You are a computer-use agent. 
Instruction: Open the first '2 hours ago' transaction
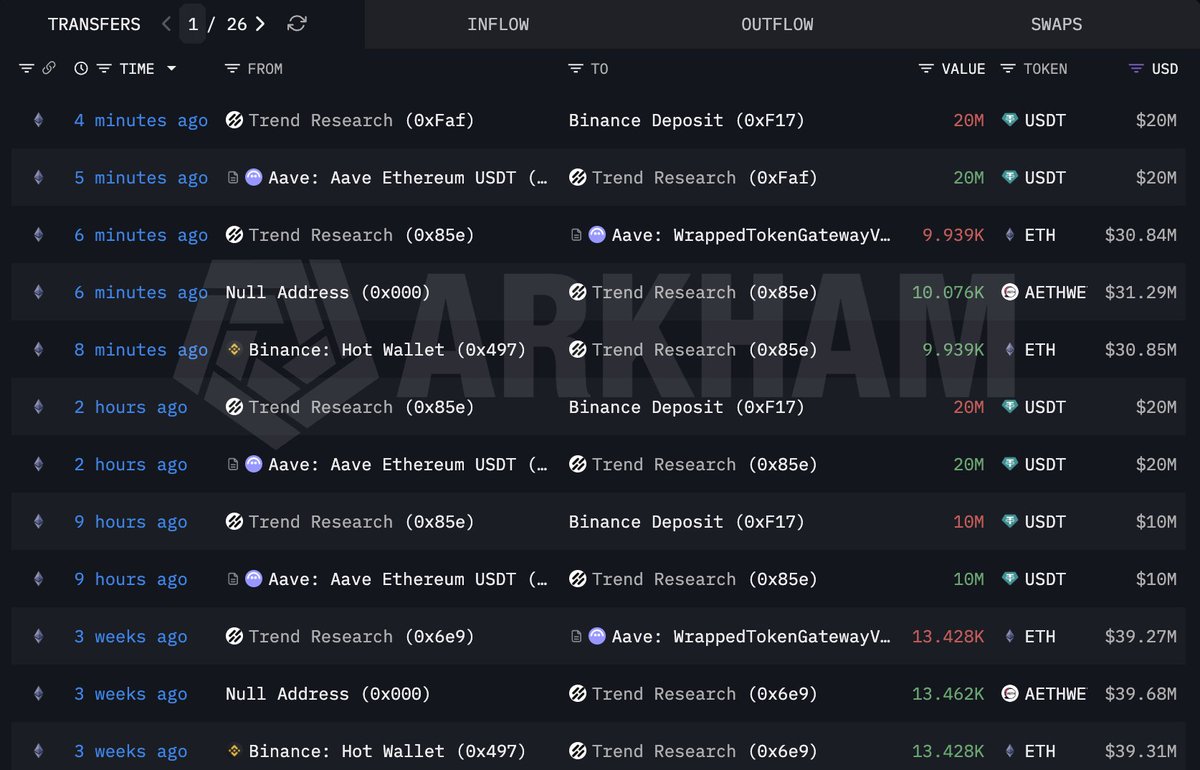click(130, 407)
